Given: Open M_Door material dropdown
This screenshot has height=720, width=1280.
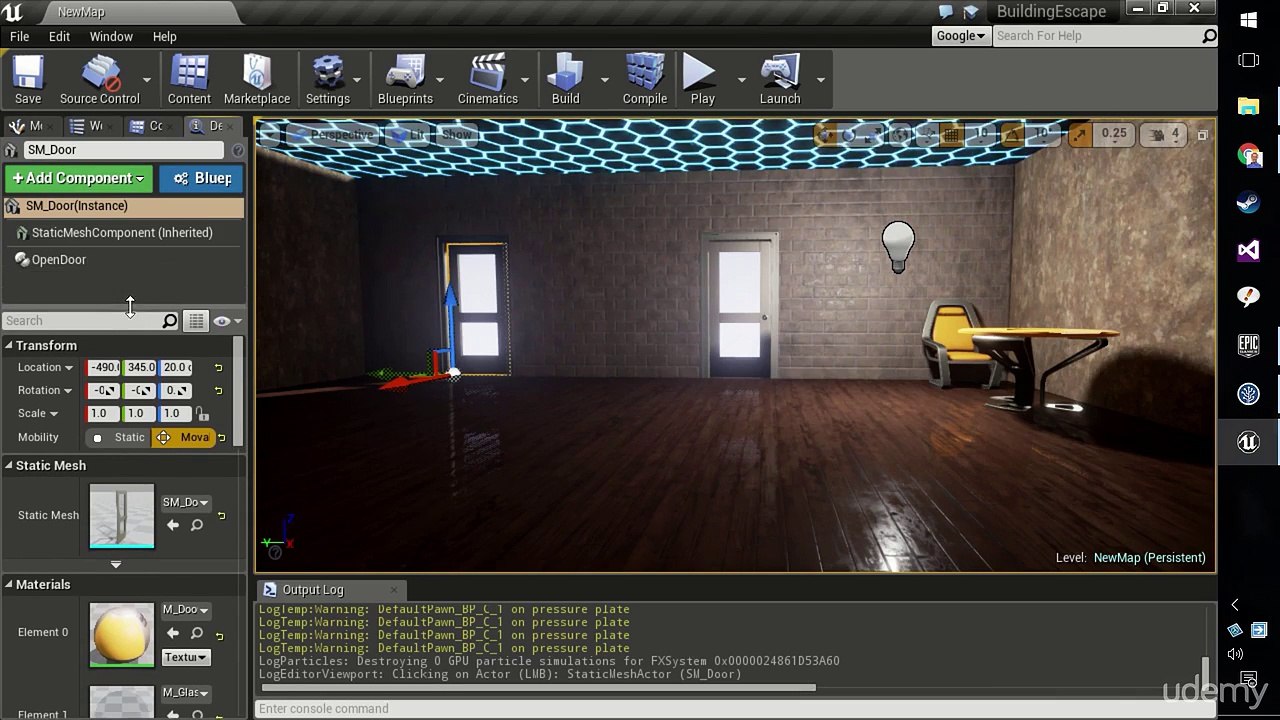Looking at the screenshot, I should point(185,609).
